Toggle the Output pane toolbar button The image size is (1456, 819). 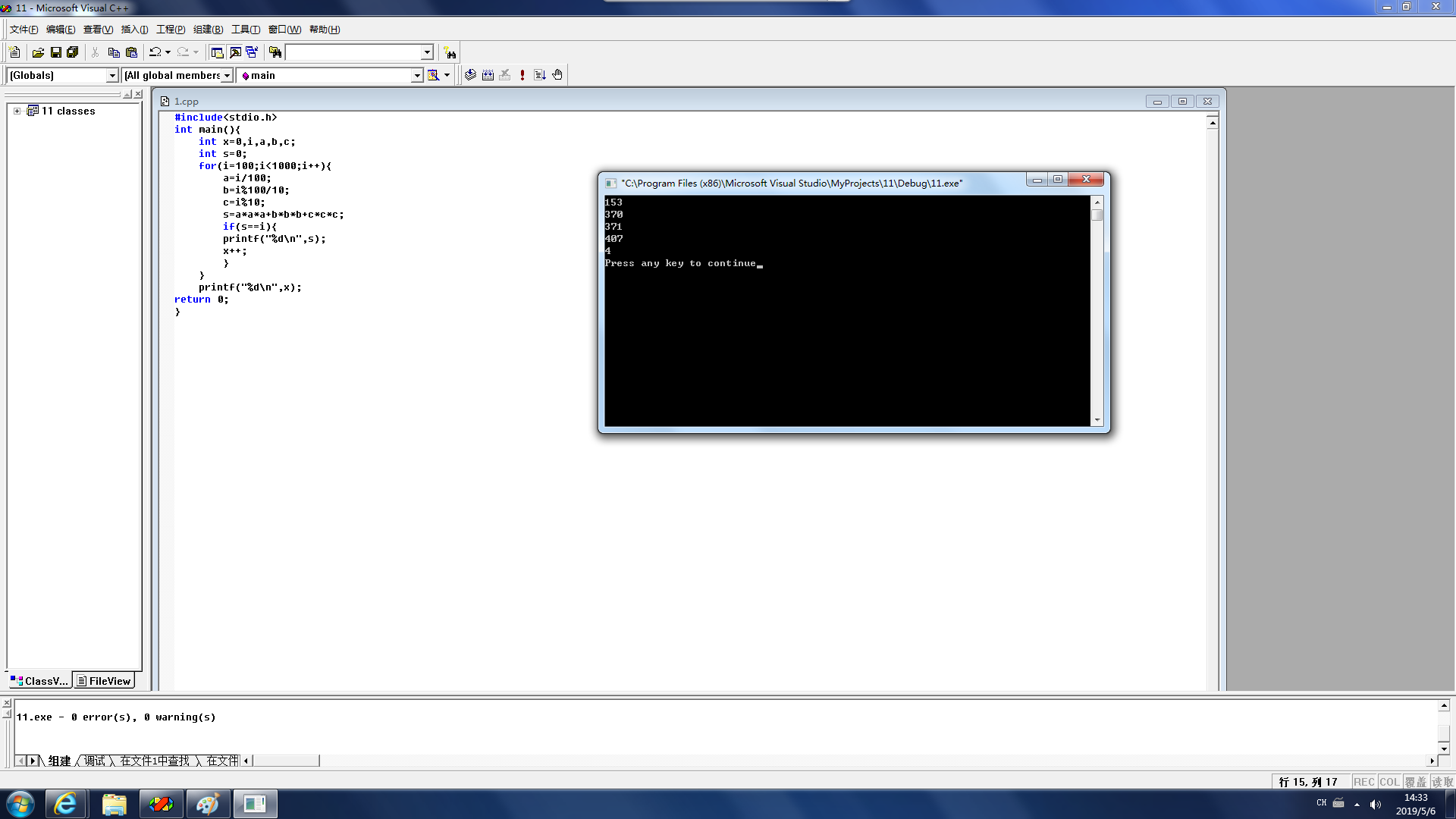[235, 52]
